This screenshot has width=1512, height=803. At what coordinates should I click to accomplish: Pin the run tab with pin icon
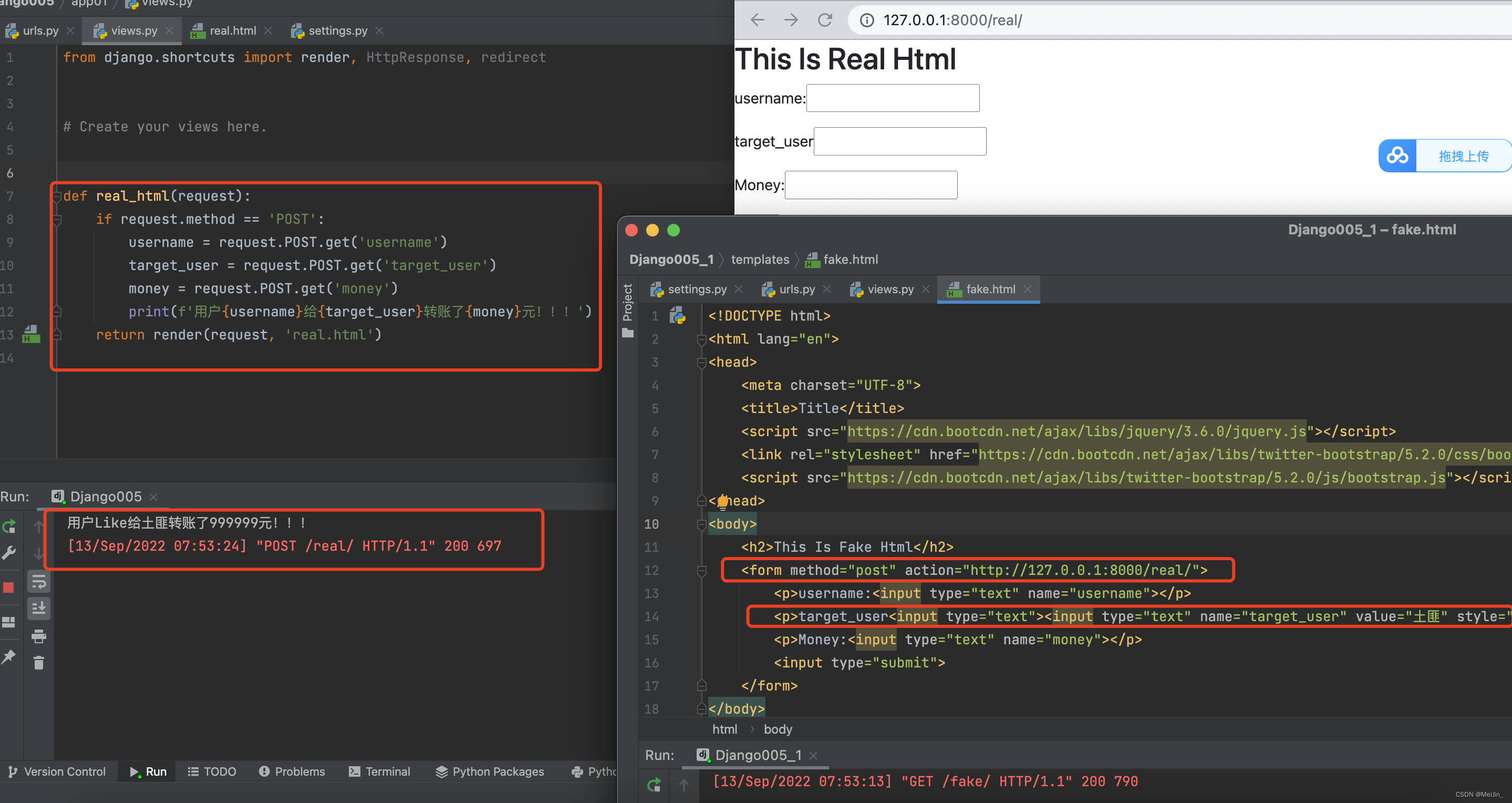coord(9,657)
